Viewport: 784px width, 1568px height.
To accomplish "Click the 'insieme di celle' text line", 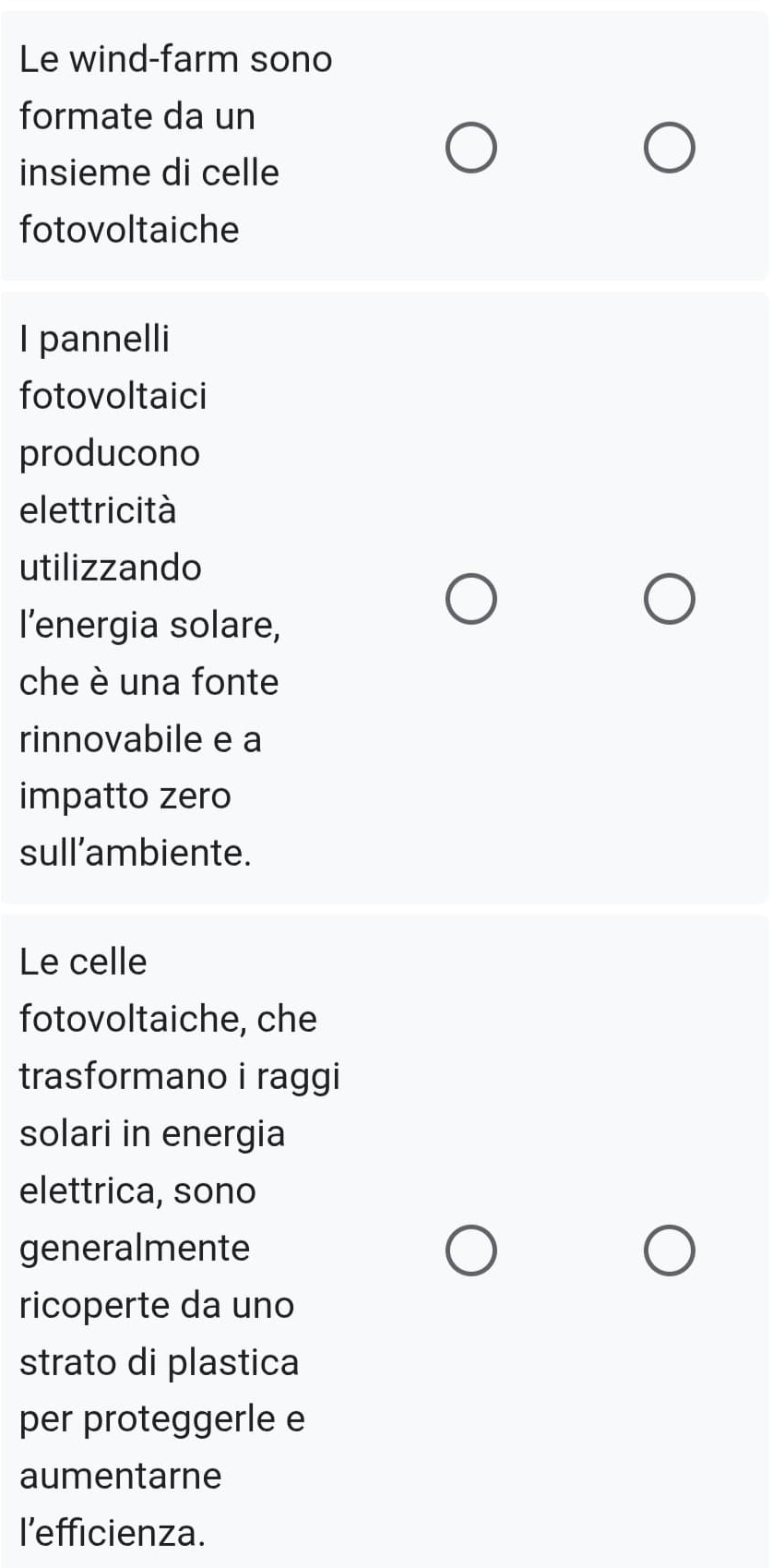I will [148, 173].
